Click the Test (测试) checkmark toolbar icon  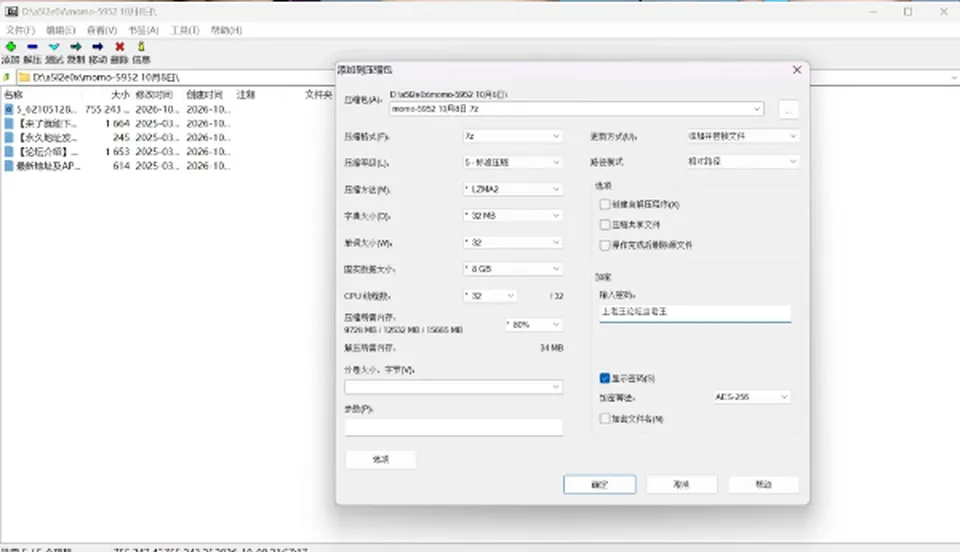pos(54,47)
